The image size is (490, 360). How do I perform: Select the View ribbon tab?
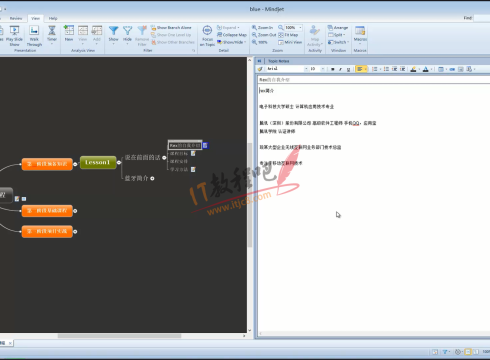click(x=35, y=18)
